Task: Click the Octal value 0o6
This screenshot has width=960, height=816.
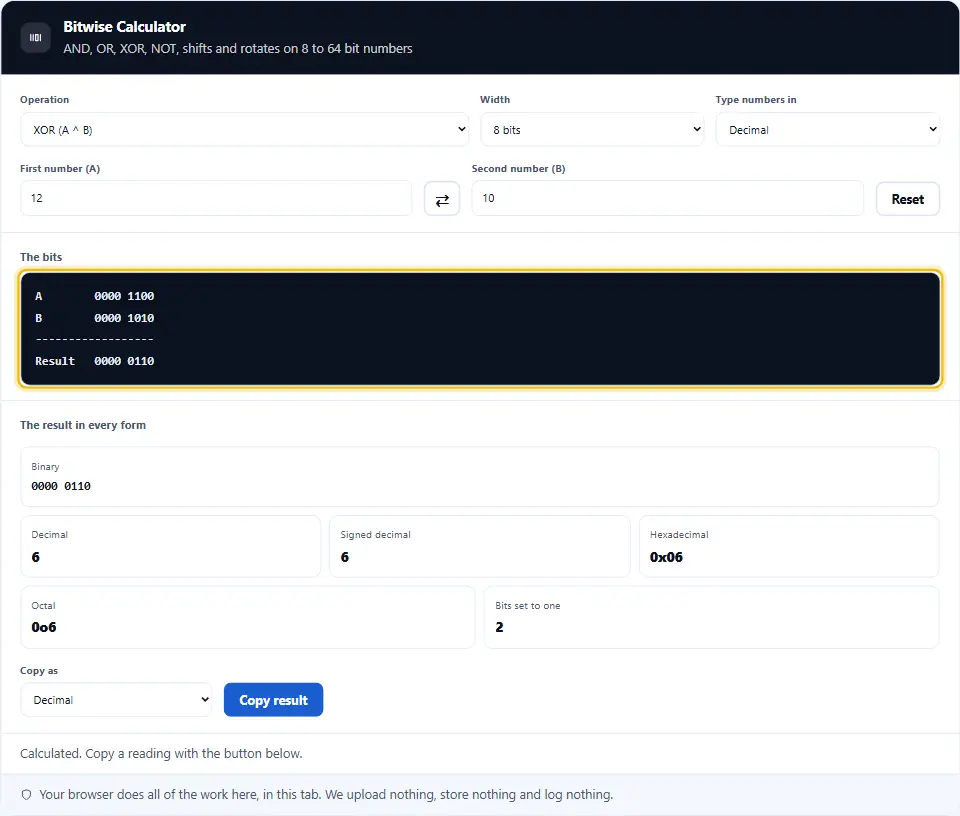Action: (x=43, y=627)
